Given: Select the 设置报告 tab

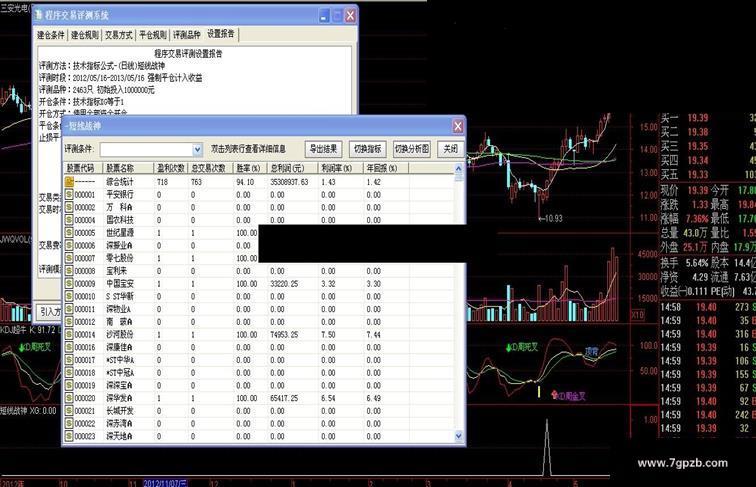Looking at the screenshot, I should click(x=221, y=34).
